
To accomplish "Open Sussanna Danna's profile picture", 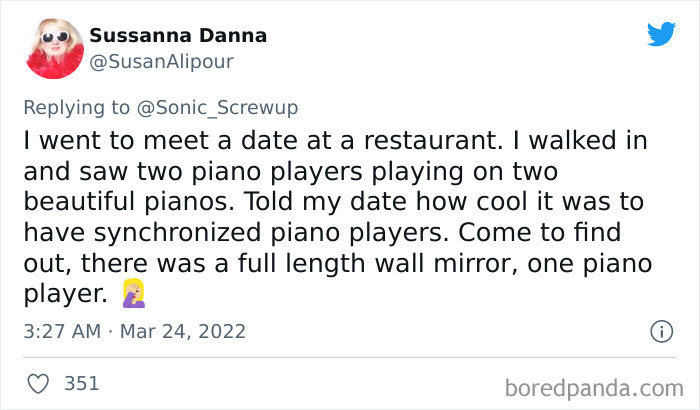I will tap(52, 48).
